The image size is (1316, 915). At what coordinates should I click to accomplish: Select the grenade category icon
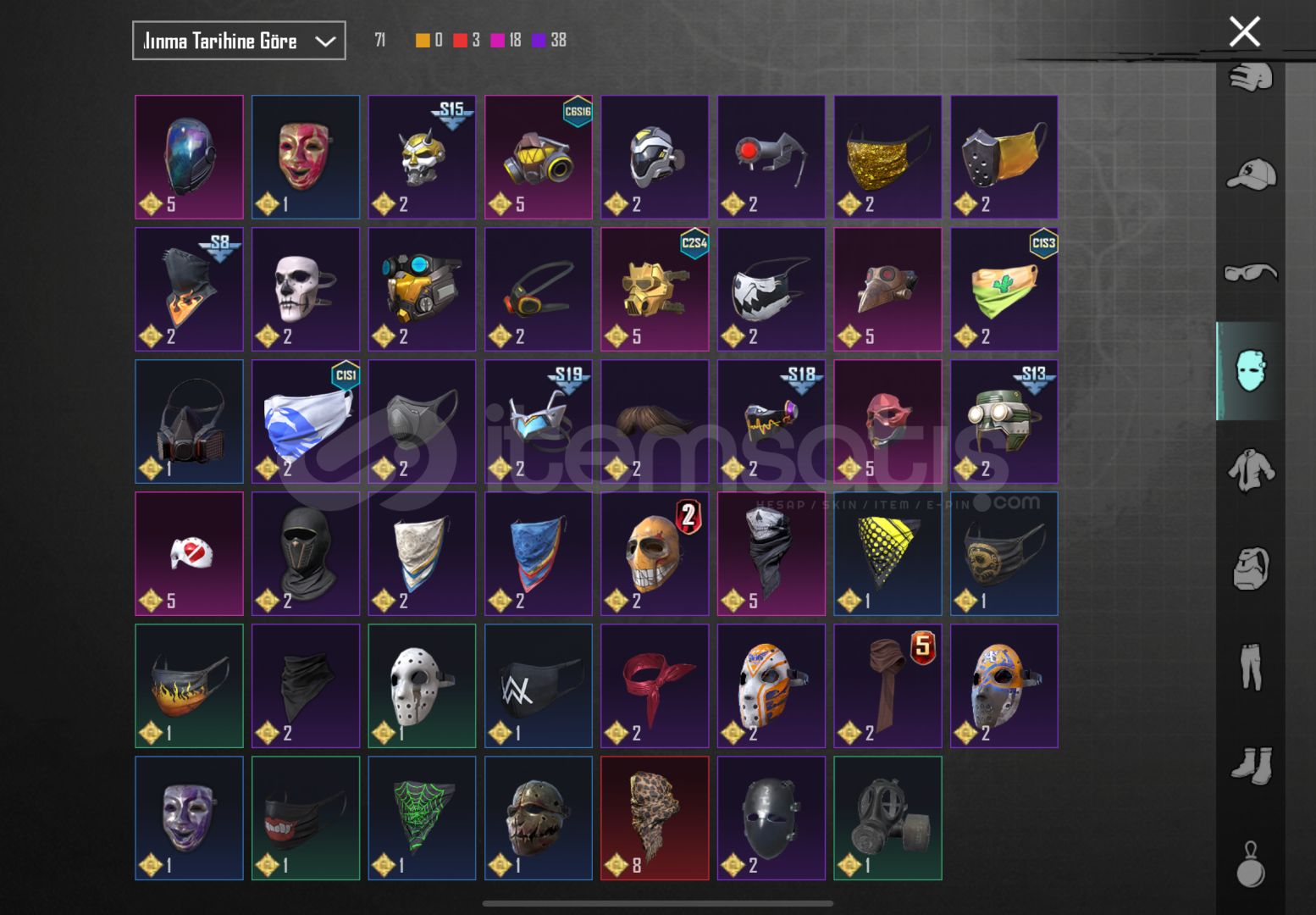(x=1251, y=865)
